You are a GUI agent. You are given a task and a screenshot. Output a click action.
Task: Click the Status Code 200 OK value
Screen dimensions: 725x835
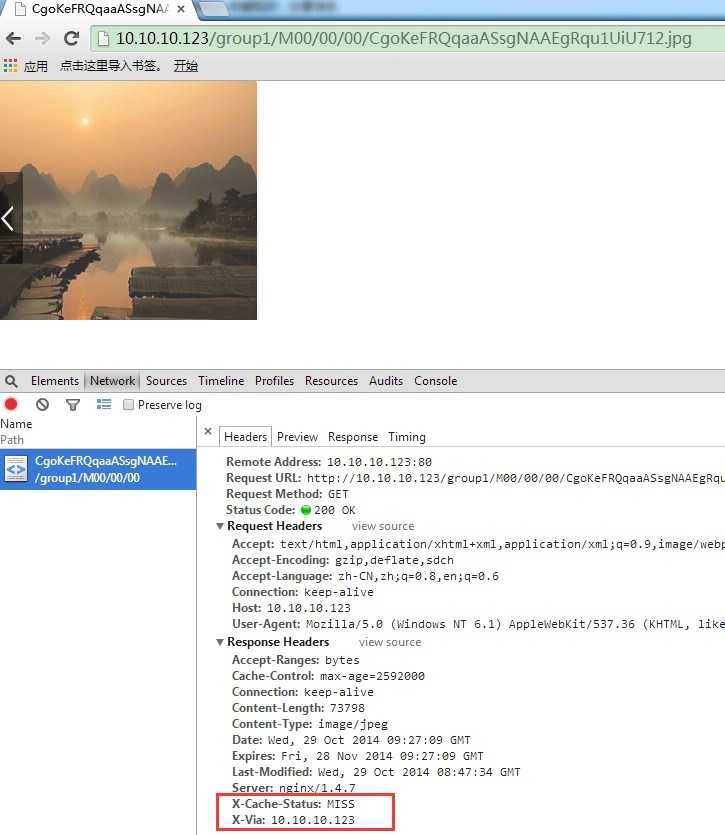coord(335,510)
